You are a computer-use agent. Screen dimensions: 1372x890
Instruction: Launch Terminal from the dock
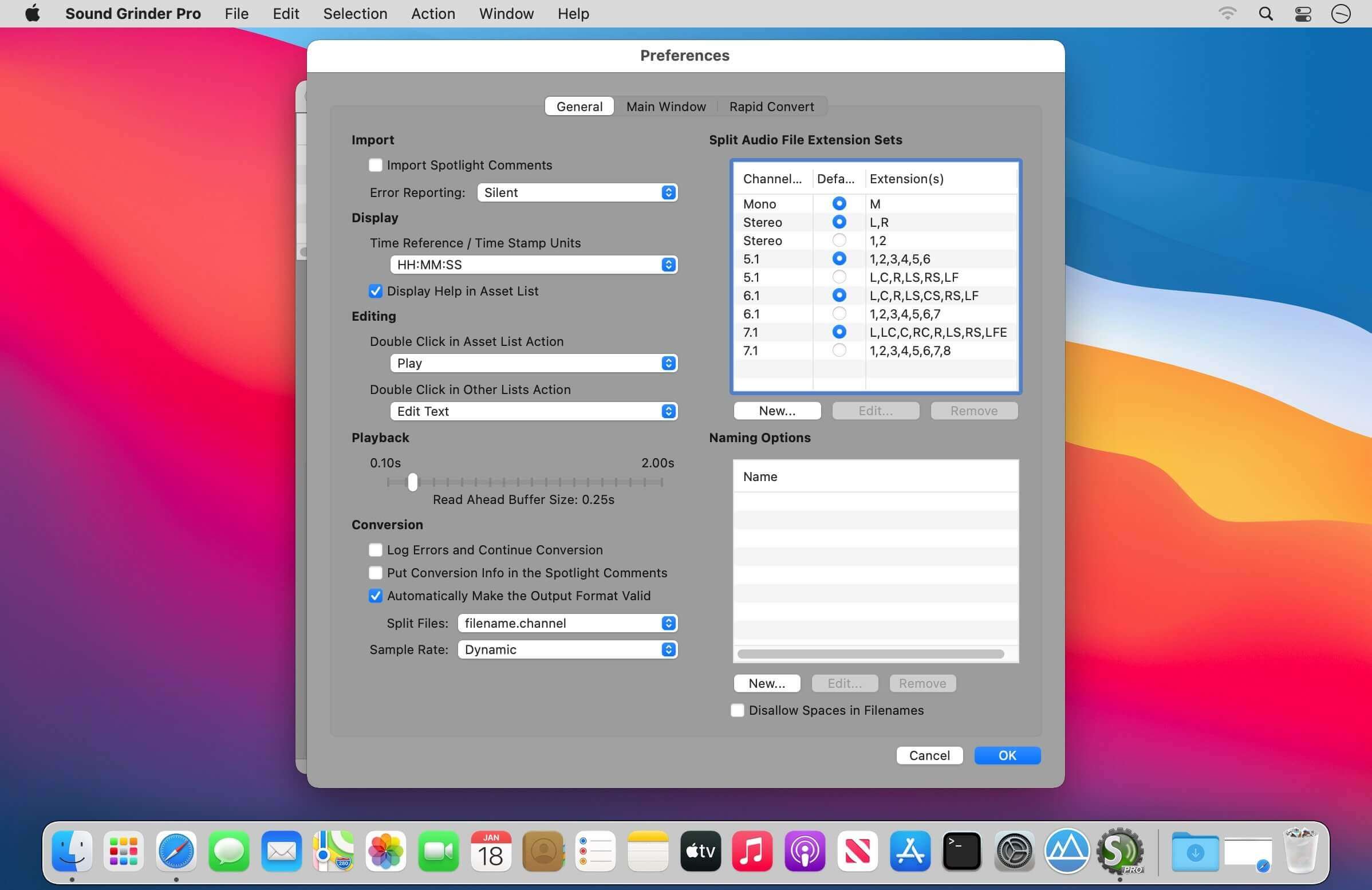pyautogui.click(x=961, y=851)
